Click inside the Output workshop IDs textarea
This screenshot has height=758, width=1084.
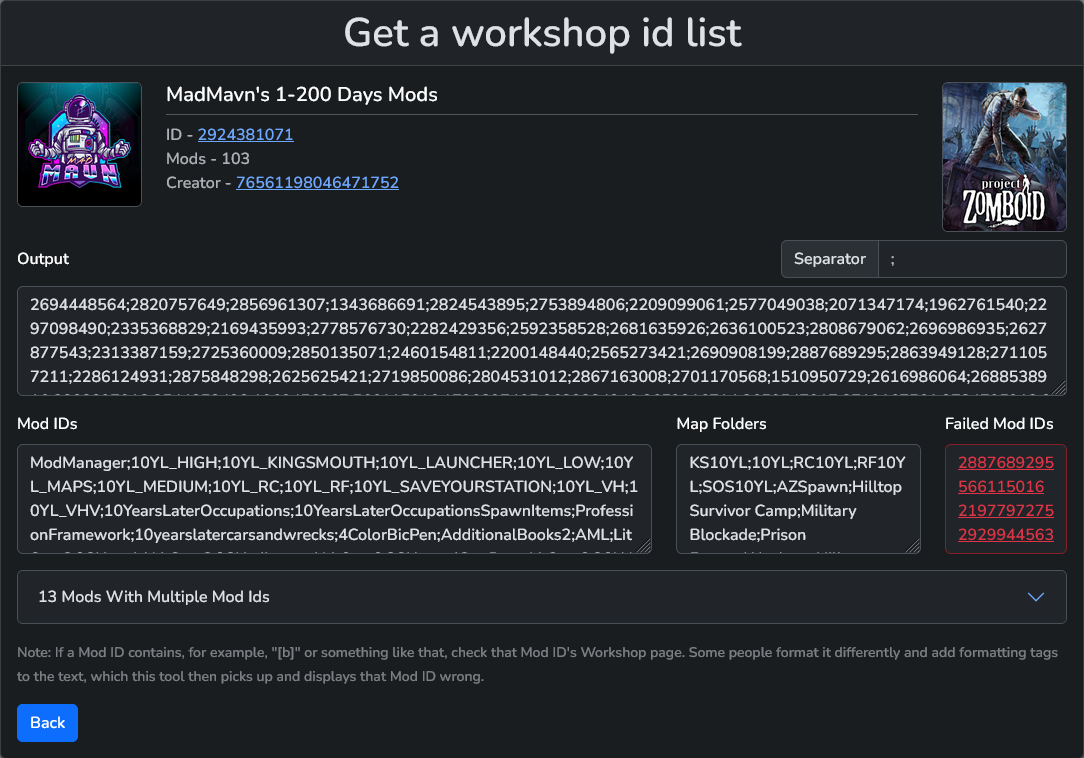pos(540,341)
